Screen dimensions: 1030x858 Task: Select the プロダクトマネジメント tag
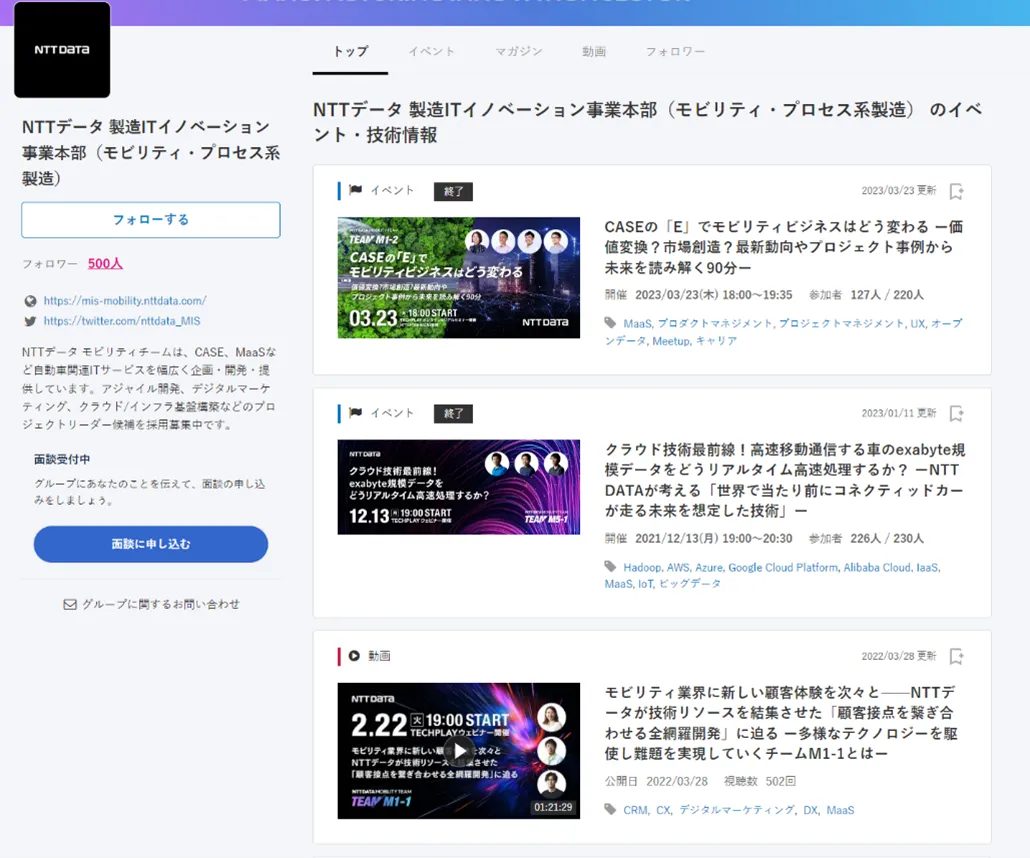(x=715, y=323)
